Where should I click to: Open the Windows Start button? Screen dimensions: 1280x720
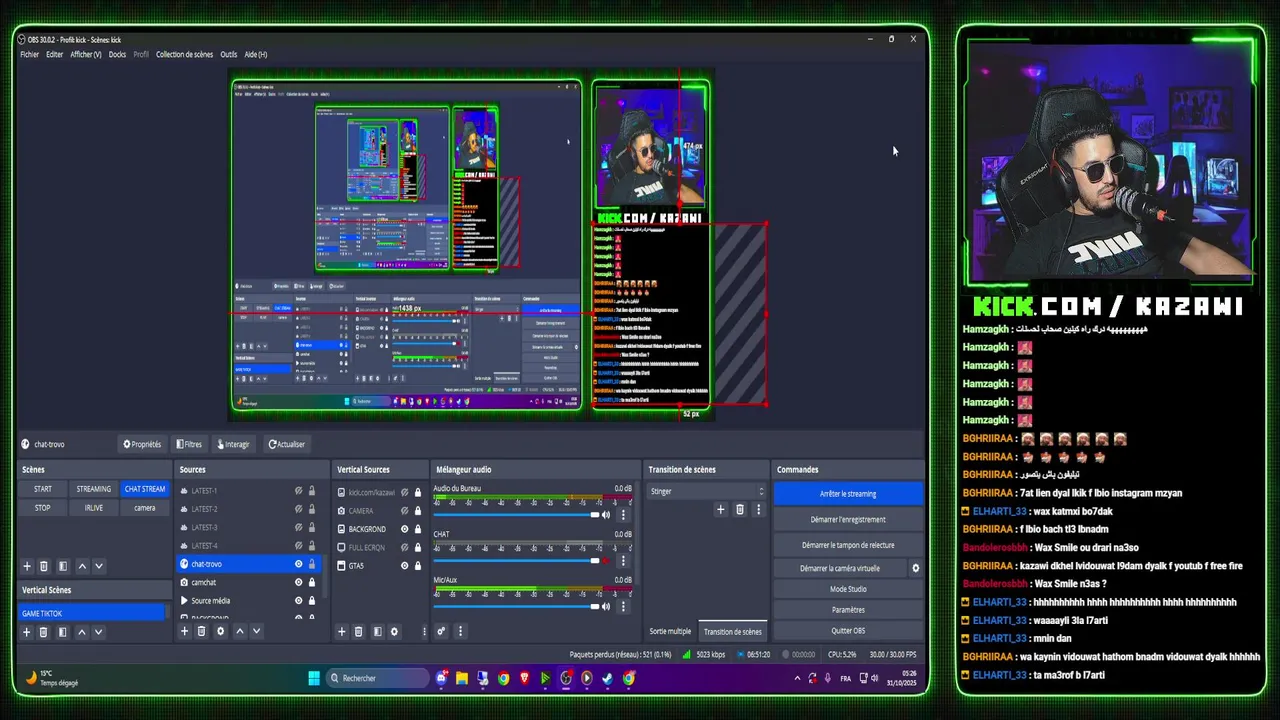314,678
